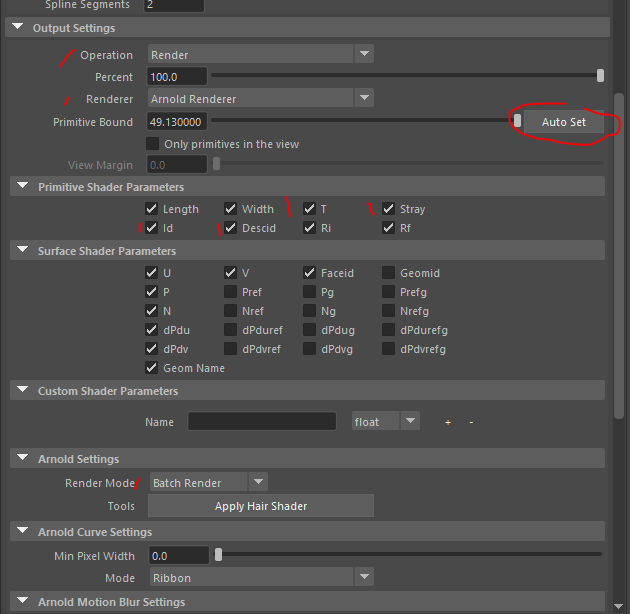Enable the Pg checkbox

(309, 292)
